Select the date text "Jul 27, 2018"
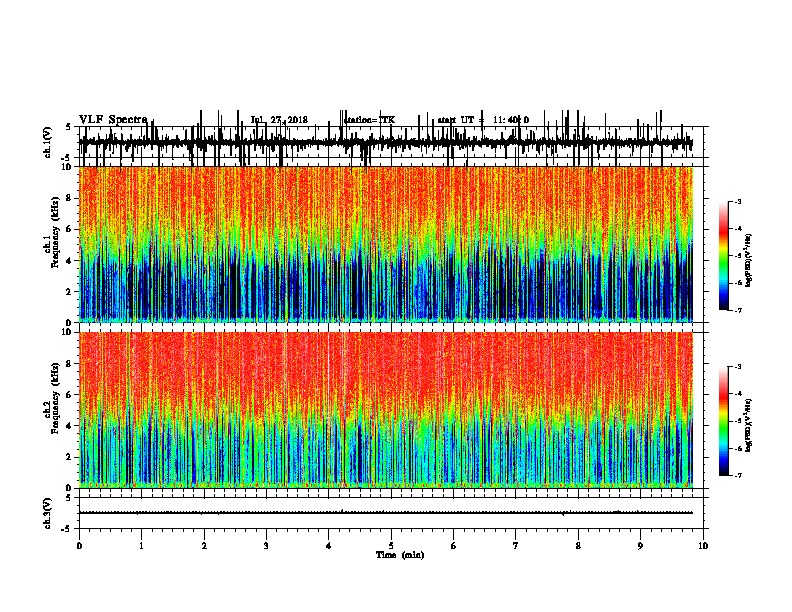 [x=279, y=120]
